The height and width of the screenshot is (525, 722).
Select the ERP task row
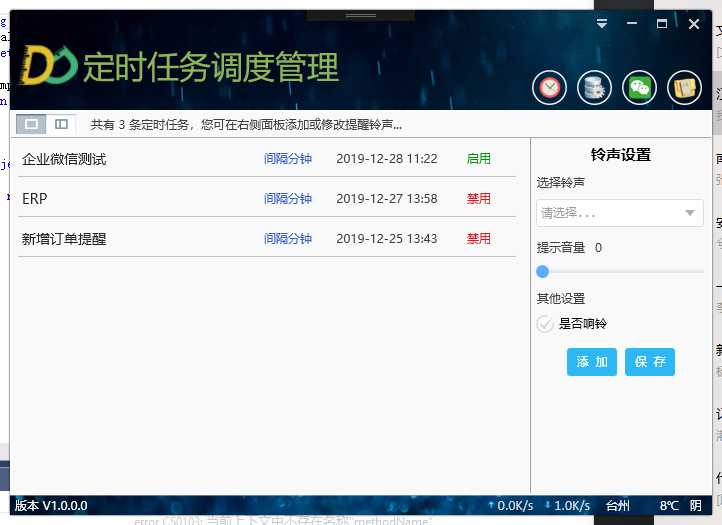(267, 198)
